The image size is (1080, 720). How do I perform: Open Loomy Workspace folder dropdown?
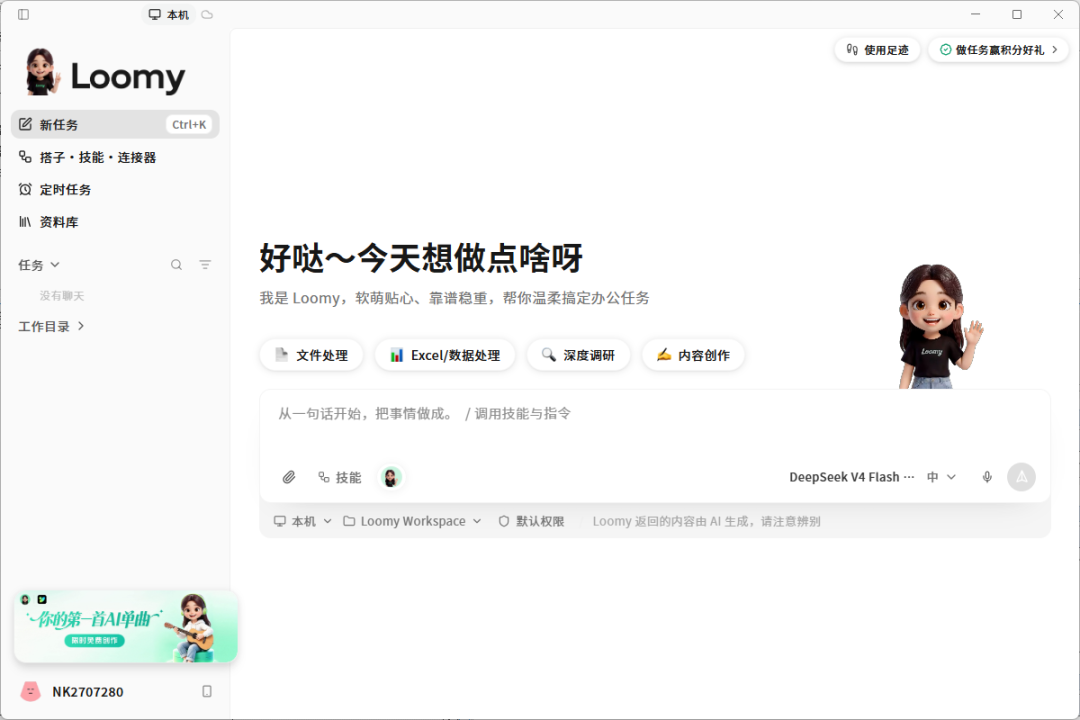(x=412, y=521)
